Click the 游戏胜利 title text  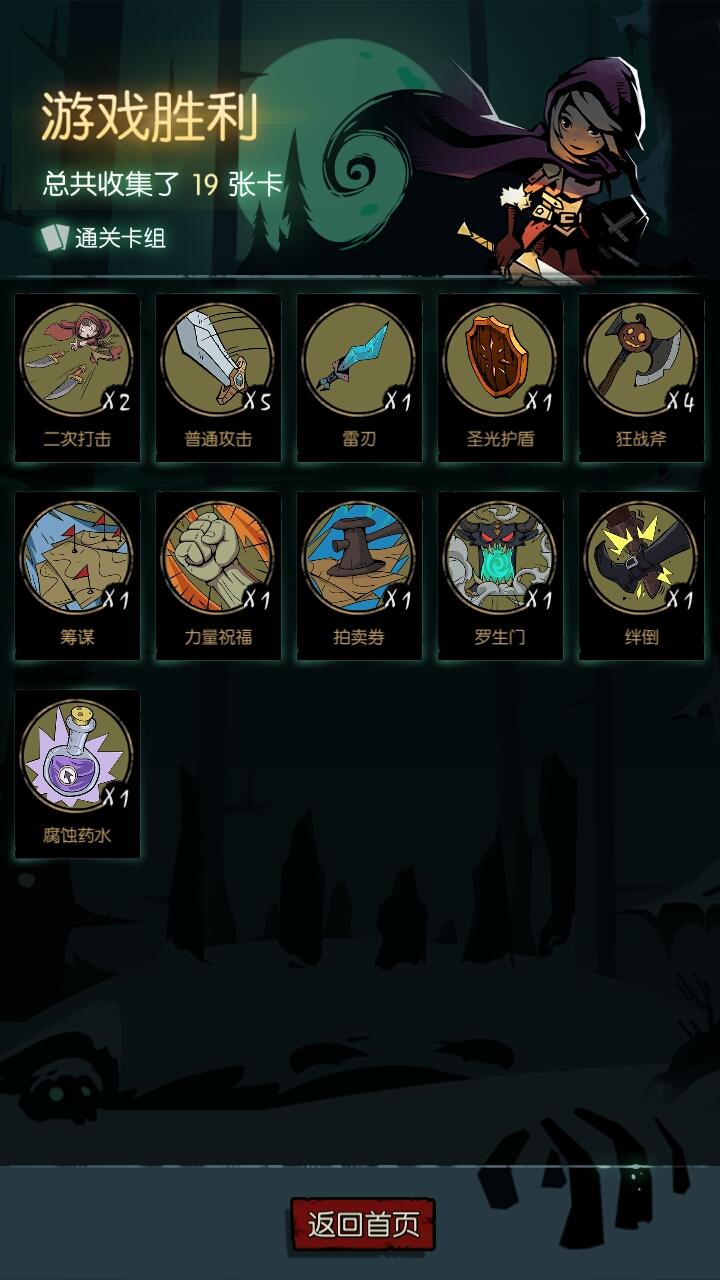tap(150, 117)
